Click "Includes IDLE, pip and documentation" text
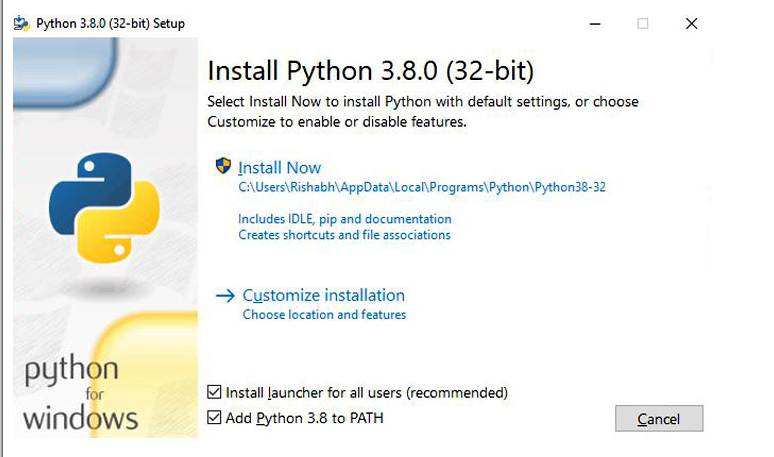The height and width of the screenshot is (457, 774). (x=344, y=218)
